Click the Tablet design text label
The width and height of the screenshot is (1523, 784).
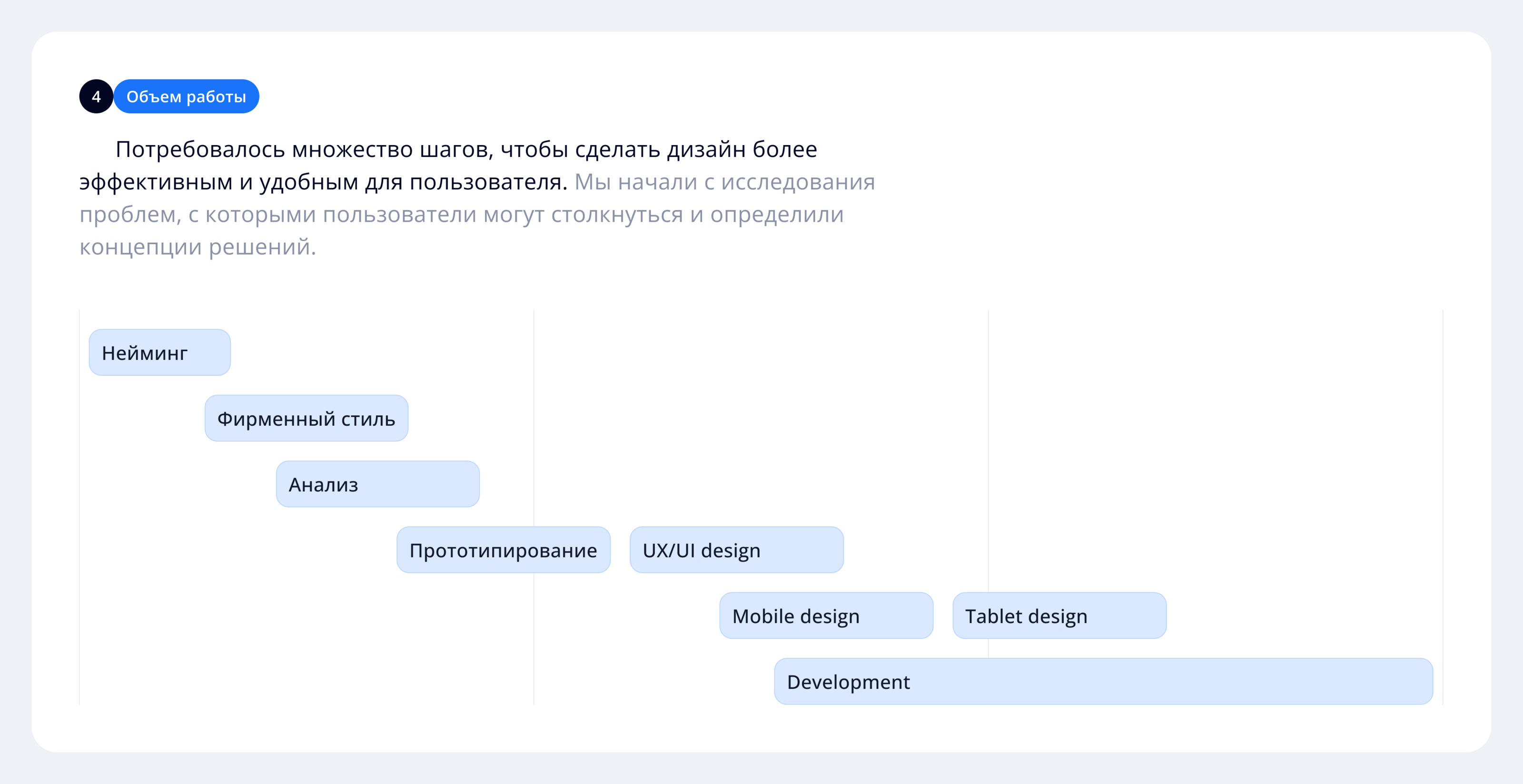[x=1026, y=616]
